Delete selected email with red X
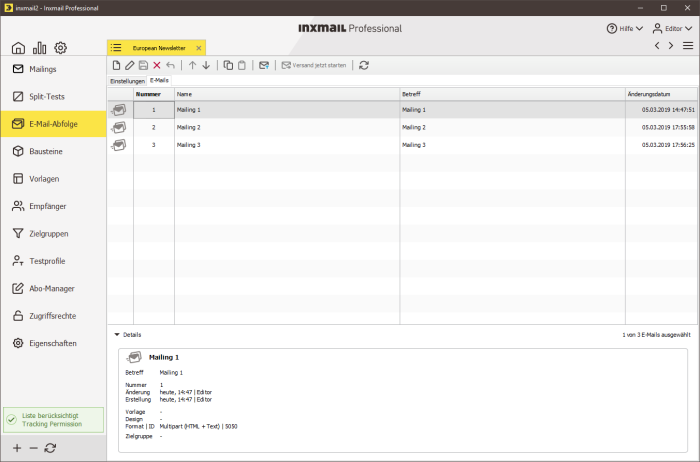700x462 pixels. pos(157,65)
